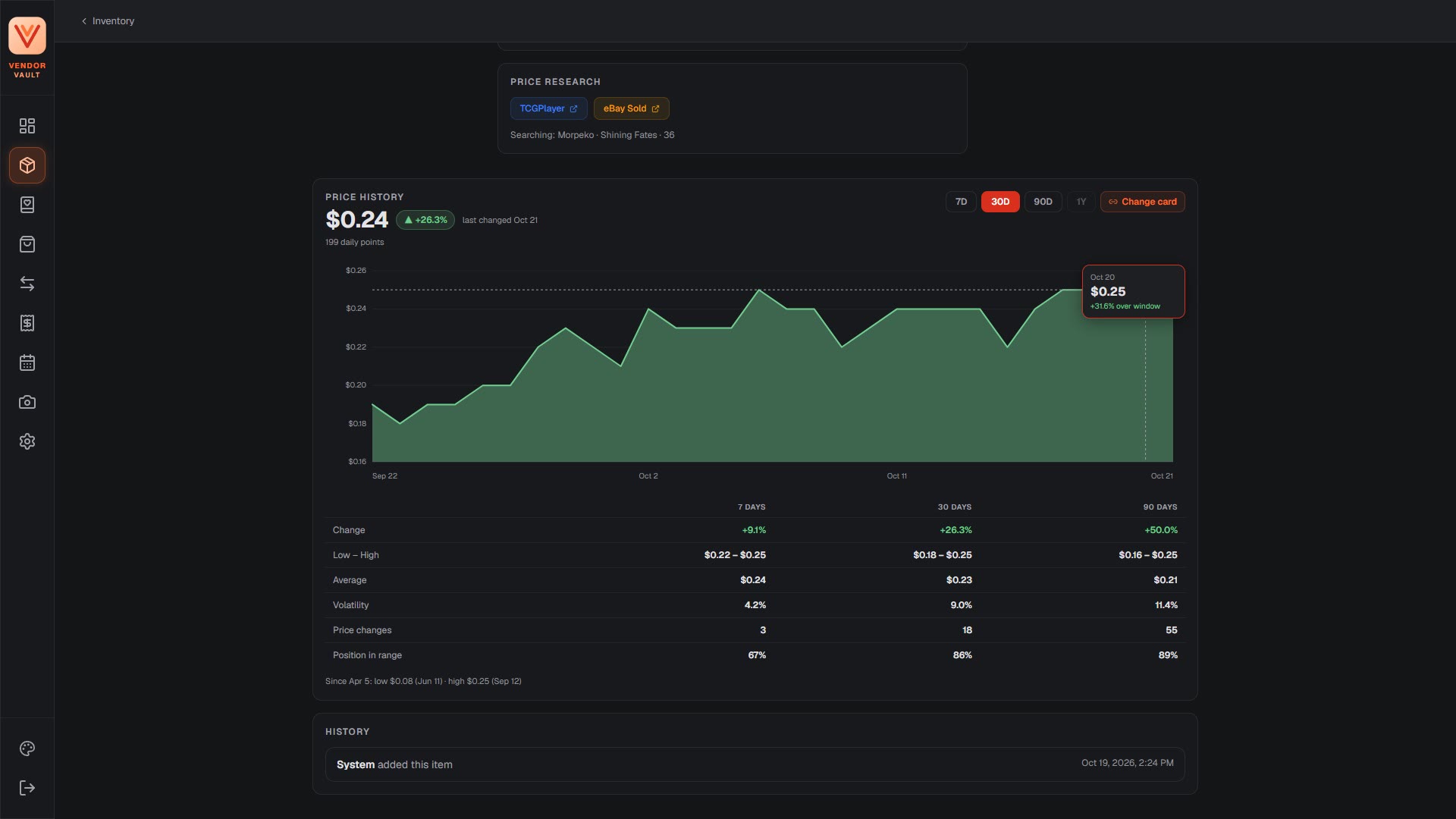This screenshot has height=819, width=1456.
Task: Click the Oct 20 $0.25 chart tooltip
Action: (1133, 291)
